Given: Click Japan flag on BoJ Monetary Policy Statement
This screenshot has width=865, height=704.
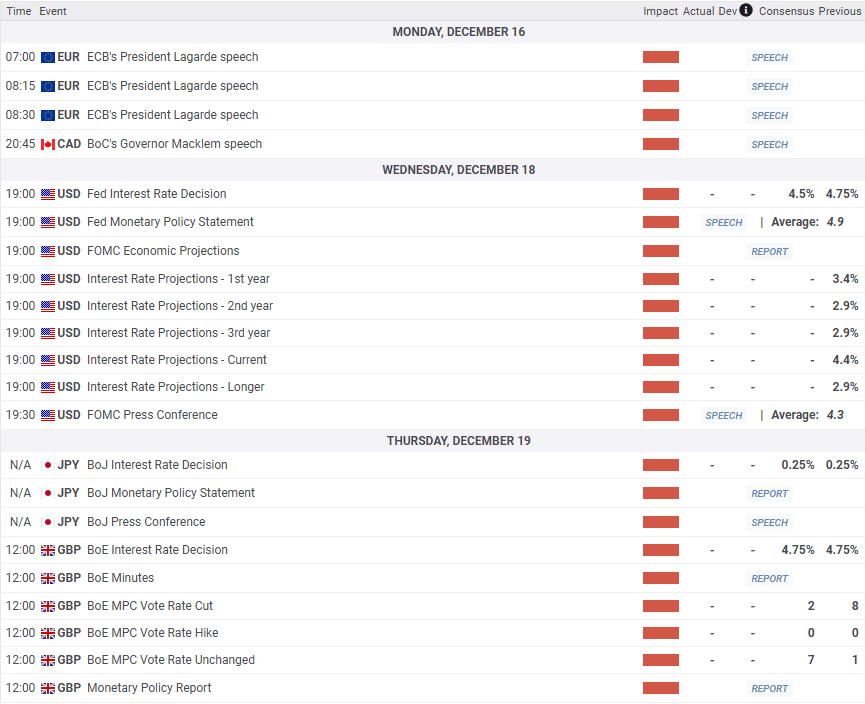Looking at the screenshot, I should tap(48, 493).
